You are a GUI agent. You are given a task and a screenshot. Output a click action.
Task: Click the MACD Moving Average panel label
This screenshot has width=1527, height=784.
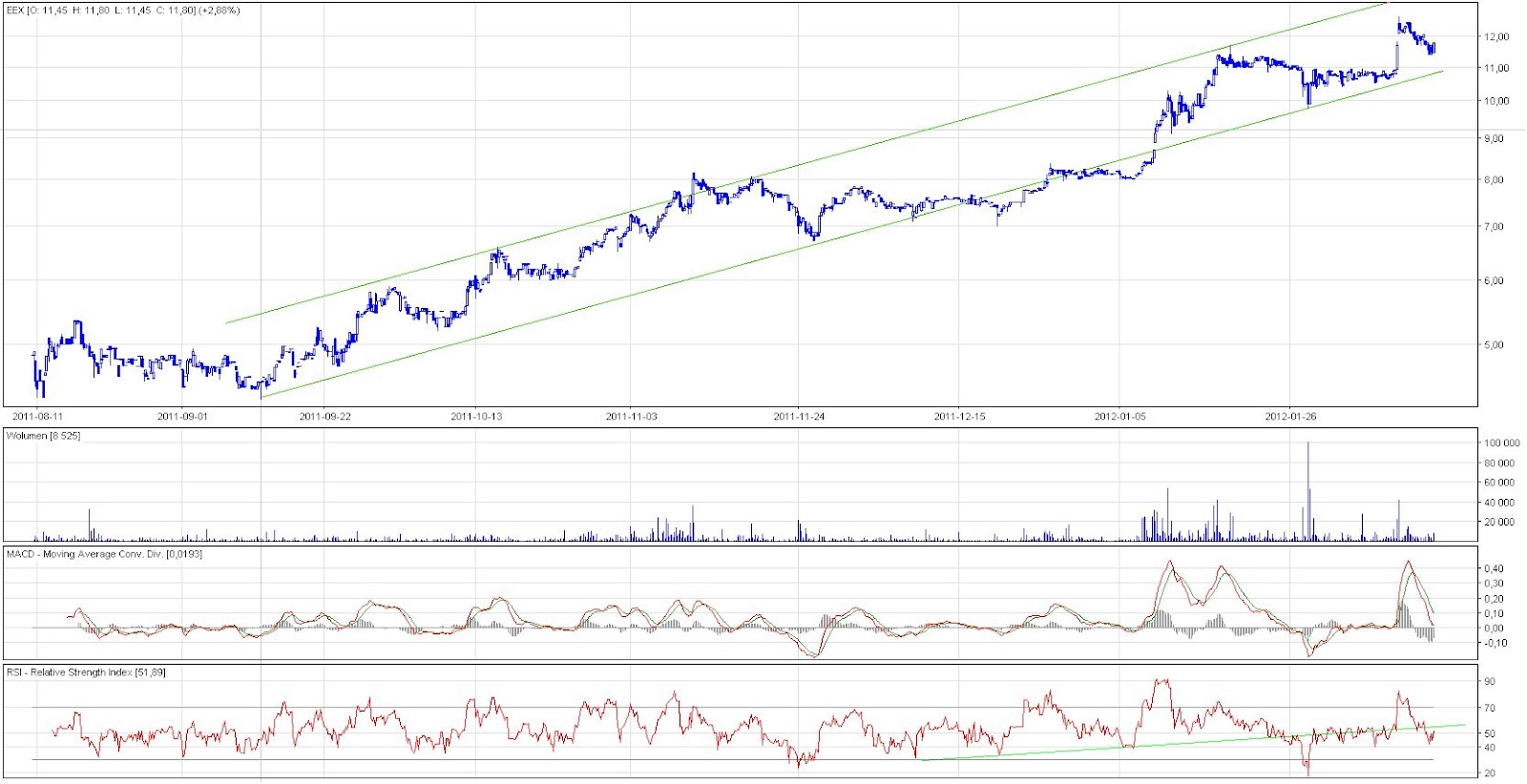point(105,554)
